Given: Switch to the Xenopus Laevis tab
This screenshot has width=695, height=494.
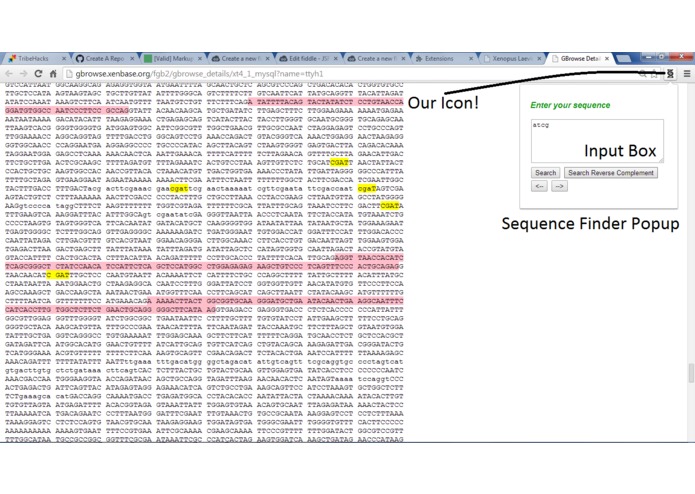Looking at the screenshot, I should (x=512, y=58).
